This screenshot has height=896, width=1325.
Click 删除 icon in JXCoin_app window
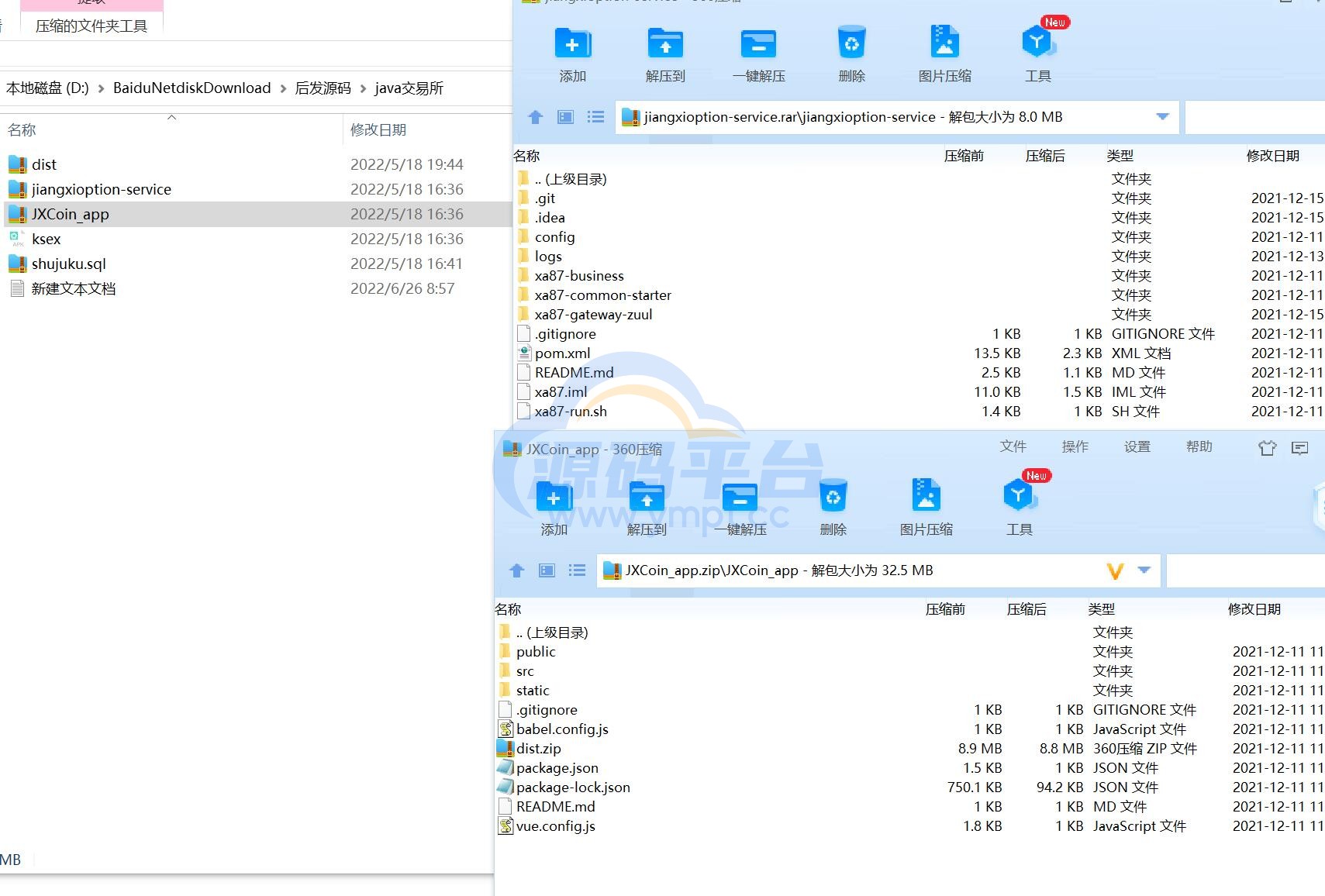coord(833,496)
